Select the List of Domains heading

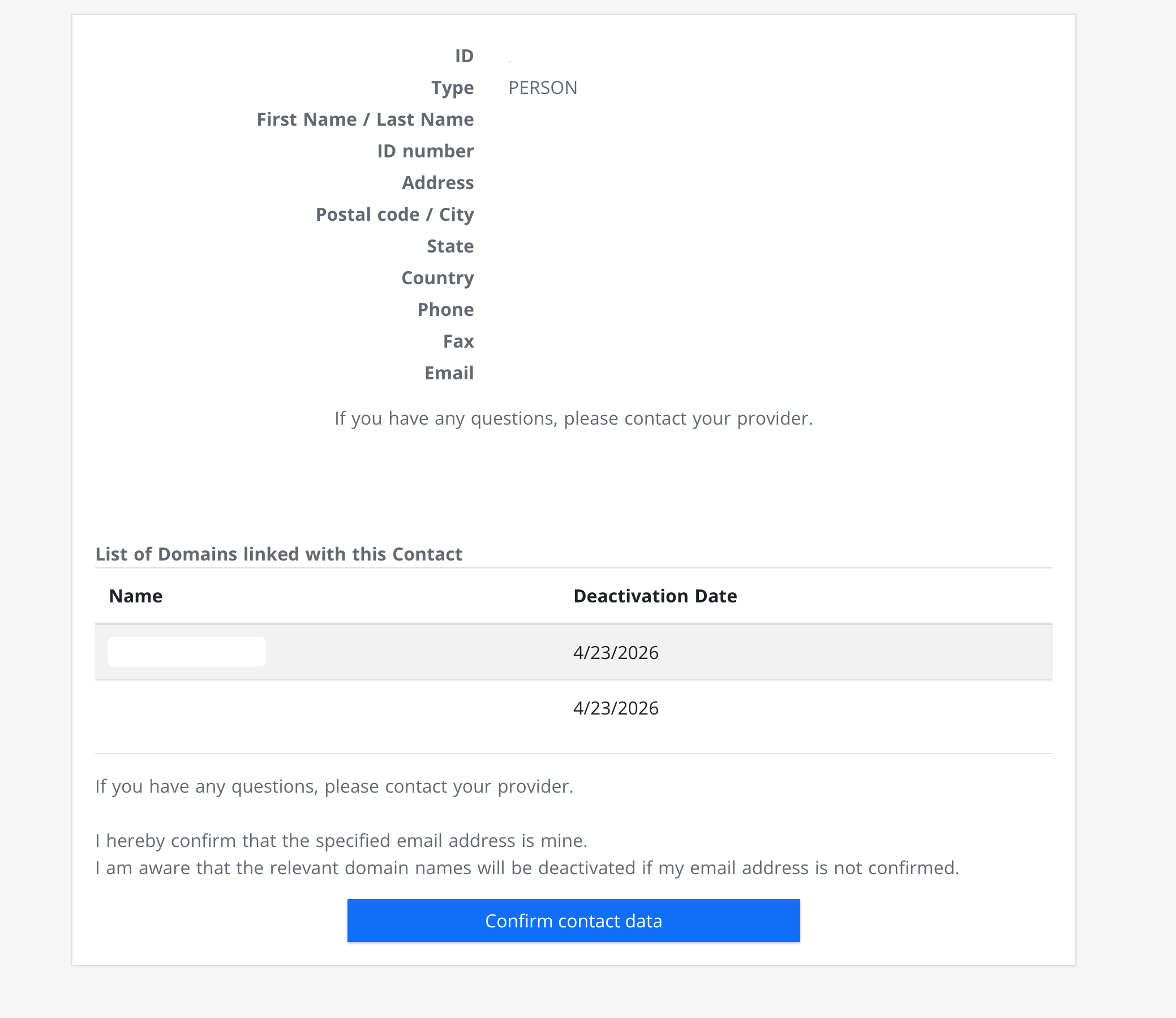pyautogui.click(x=279, y=554)
